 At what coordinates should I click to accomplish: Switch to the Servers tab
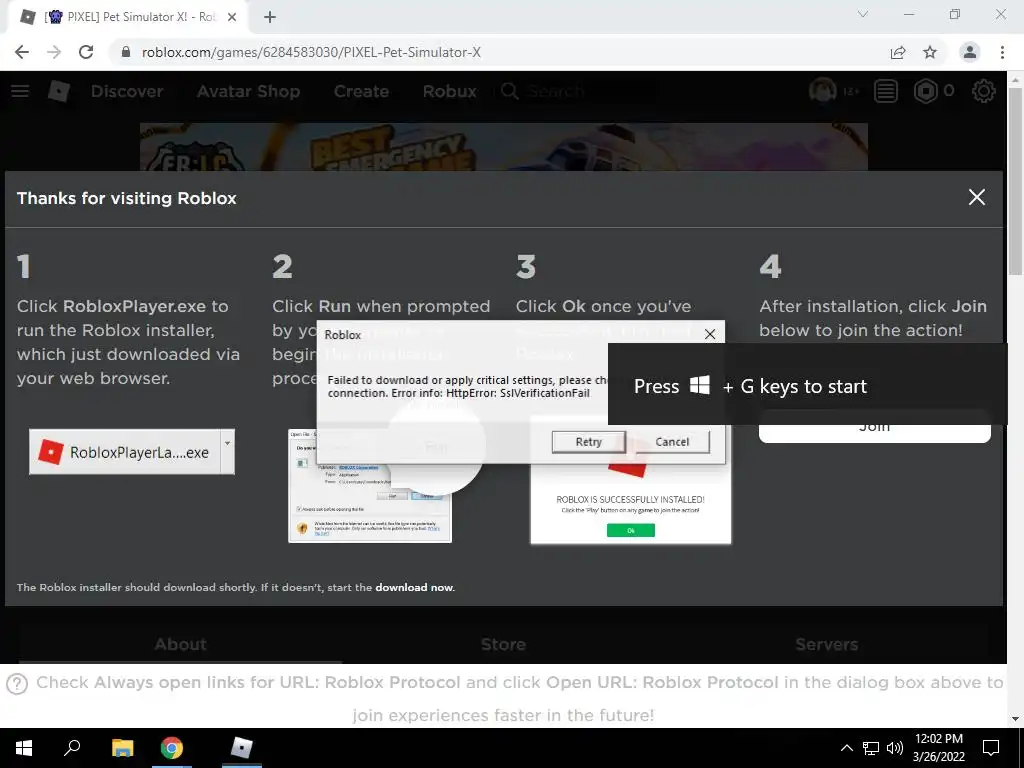click(x=826, y=644)
